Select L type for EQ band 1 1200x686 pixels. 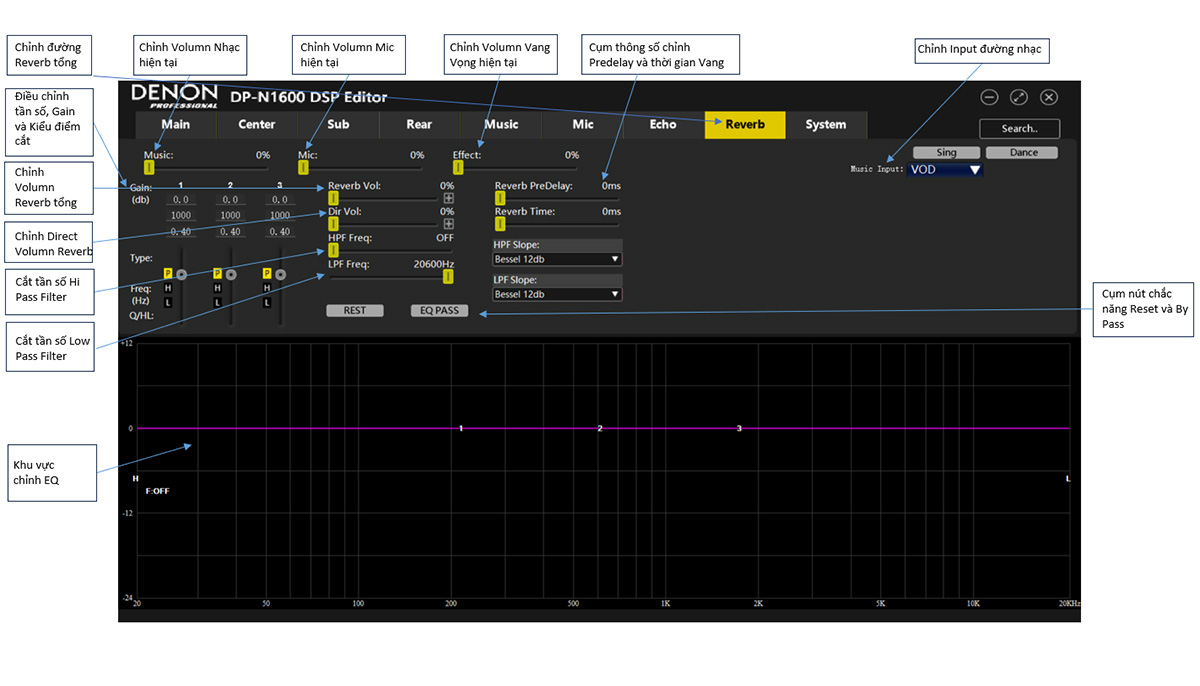(168, 302)
